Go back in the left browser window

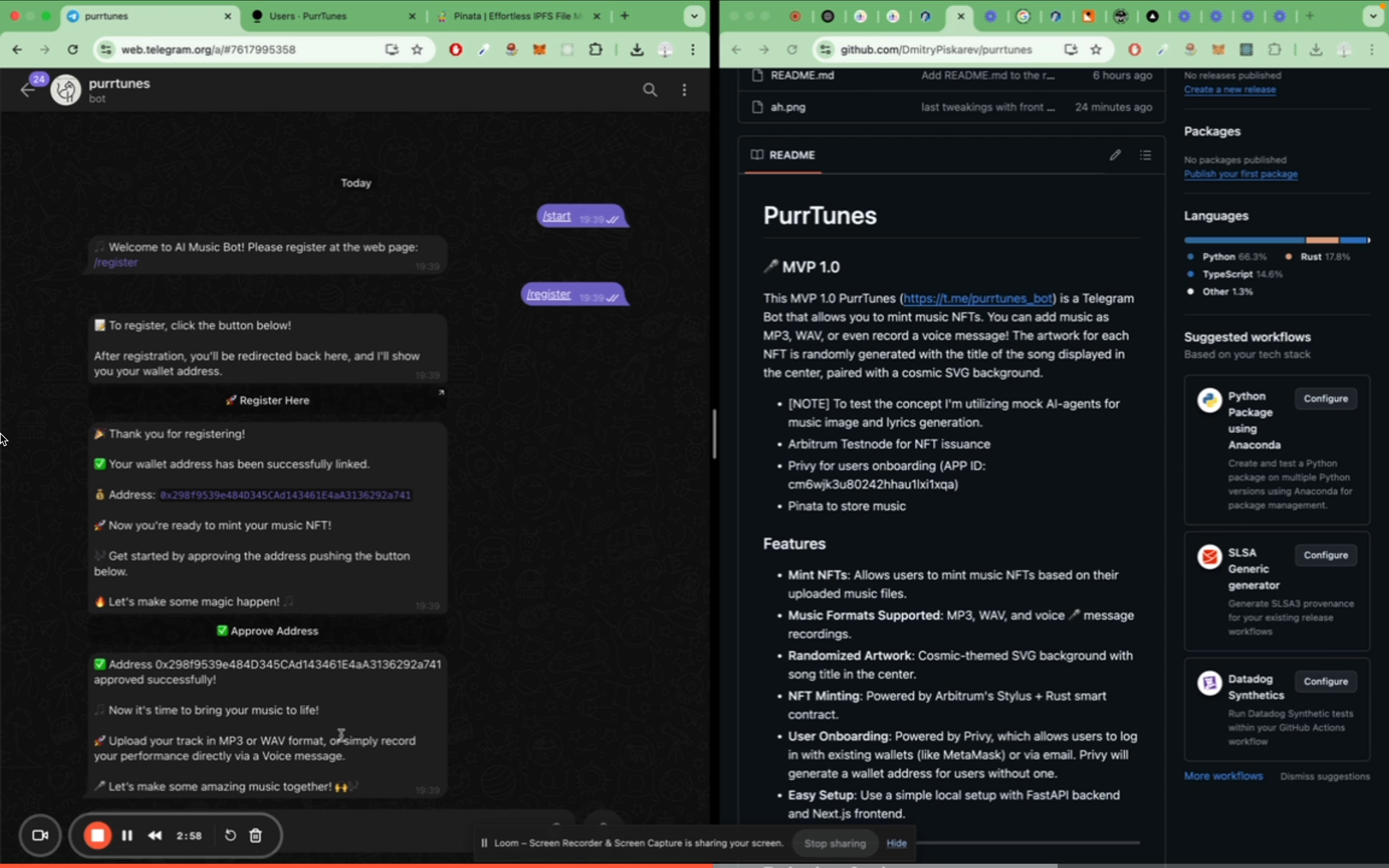pyautogui.click(x=18, y=50)
